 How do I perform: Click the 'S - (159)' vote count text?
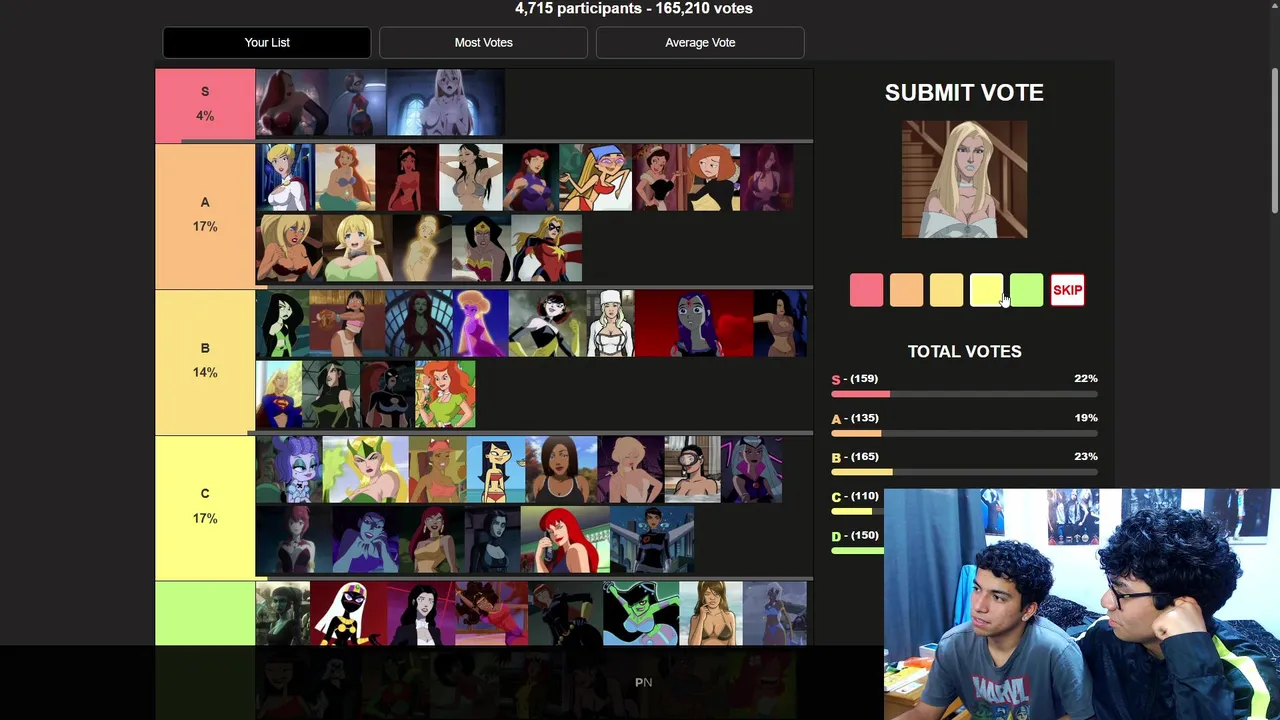(x=855, y=379)
